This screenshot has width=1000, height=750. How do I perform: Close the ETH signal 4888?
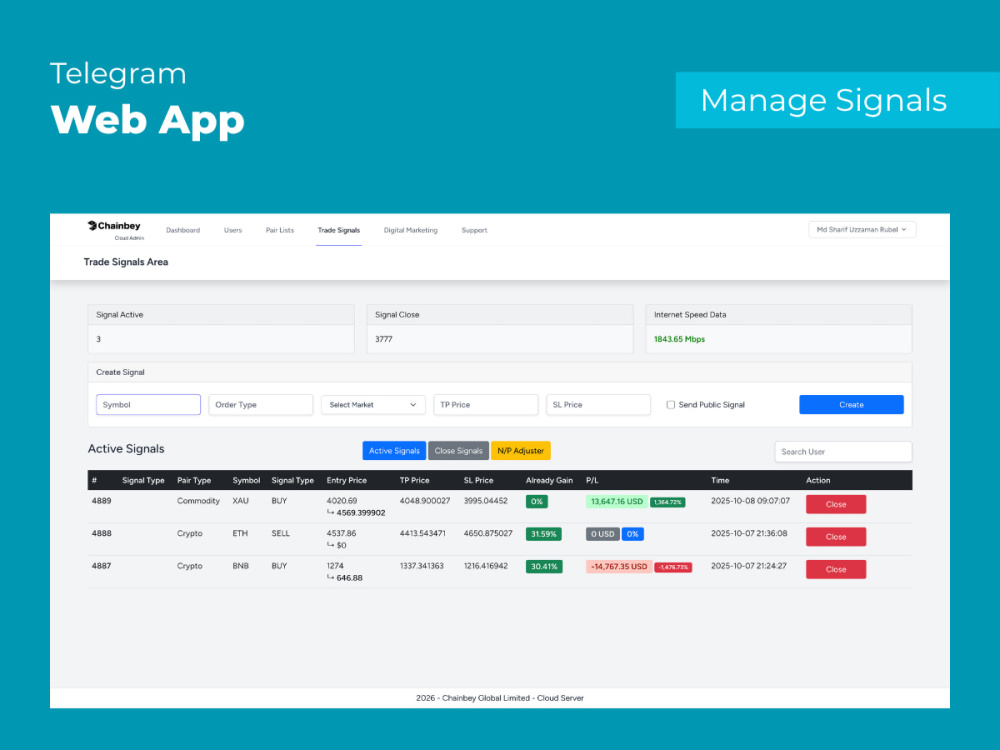(836, 537)
